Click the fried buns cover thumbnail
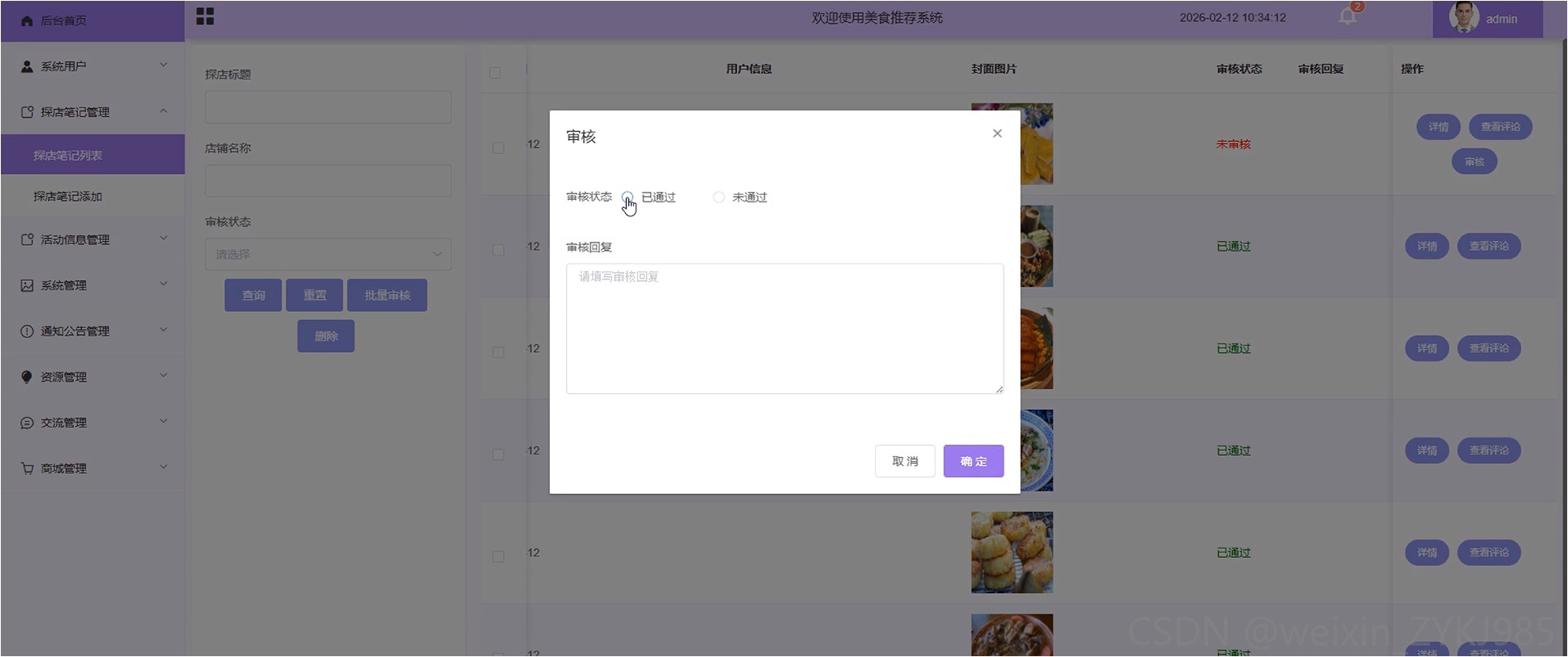 1012,553
